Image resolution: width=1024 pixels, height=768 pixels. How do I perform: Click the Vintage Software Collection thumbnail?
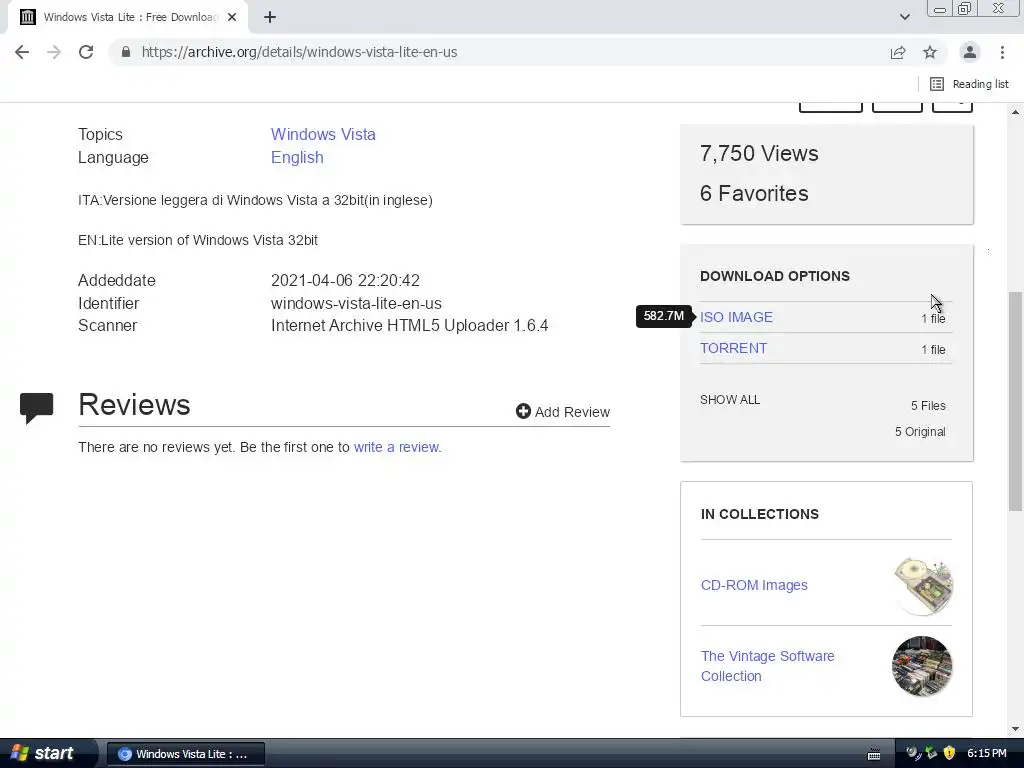tap(922, 666)
